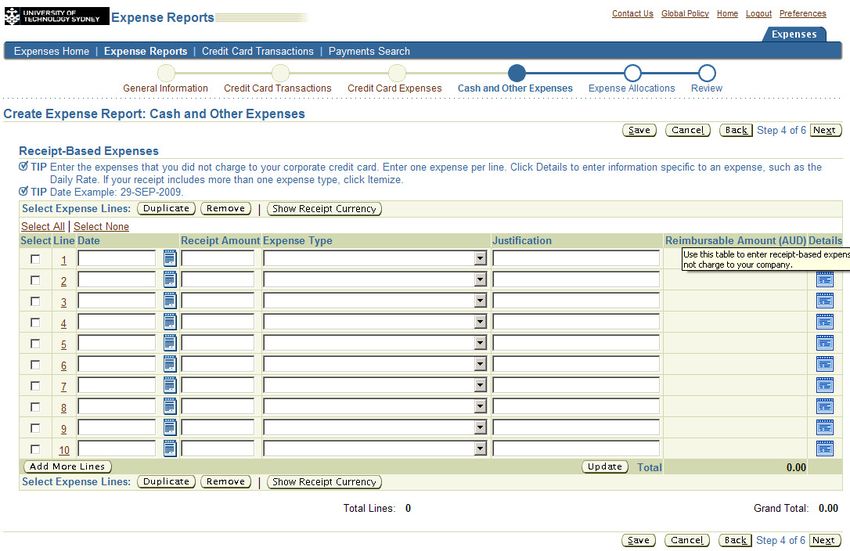Click the Select None link

[101, 227]
